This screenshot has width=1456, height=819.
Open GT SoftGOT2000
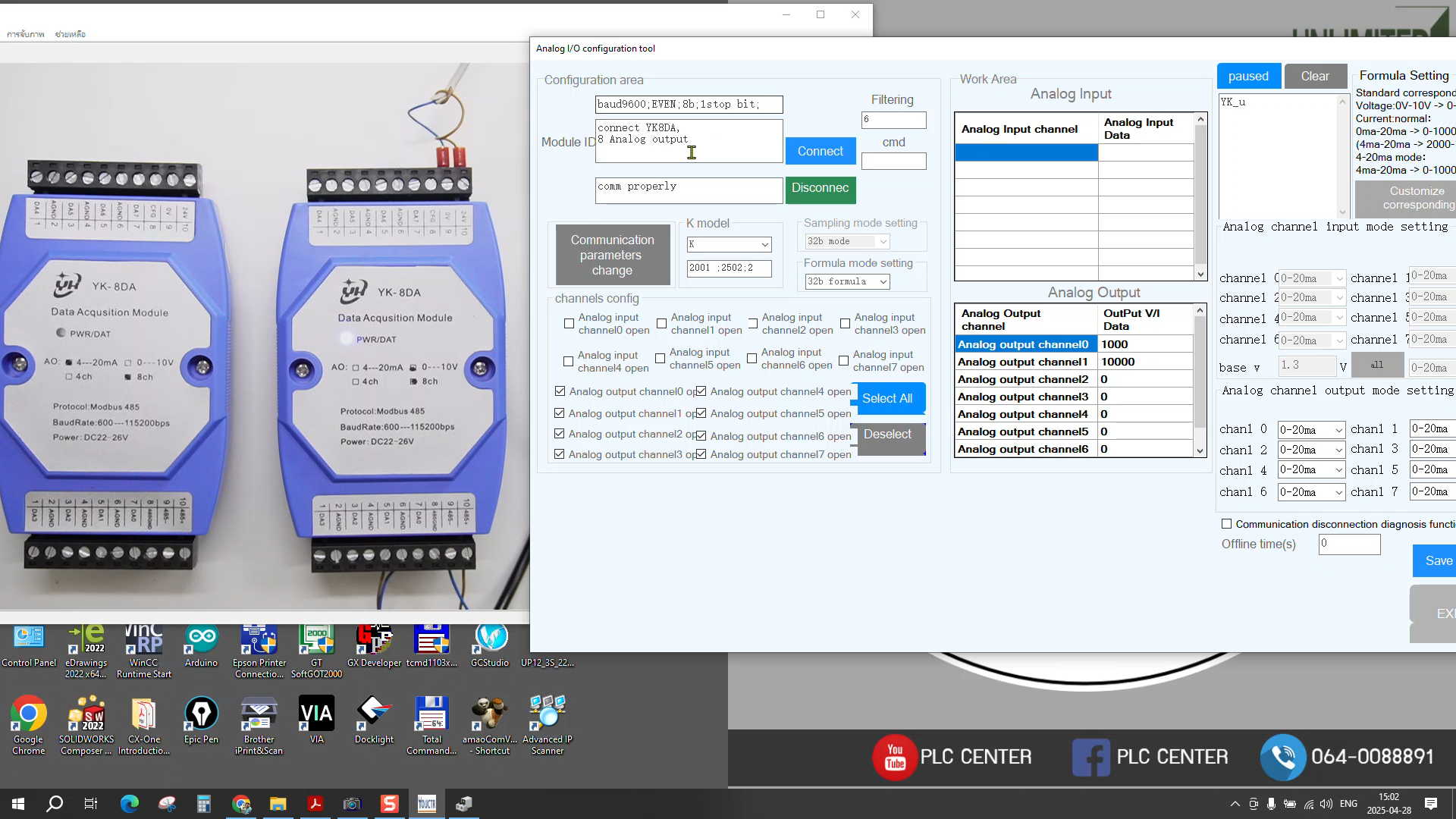[316, 639]
